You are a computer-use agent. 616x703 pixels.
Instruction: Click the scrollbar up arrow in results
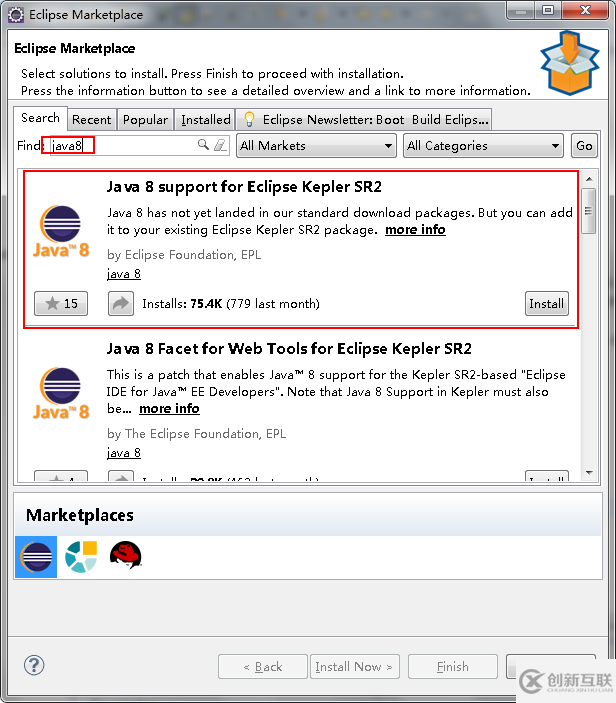589,179
